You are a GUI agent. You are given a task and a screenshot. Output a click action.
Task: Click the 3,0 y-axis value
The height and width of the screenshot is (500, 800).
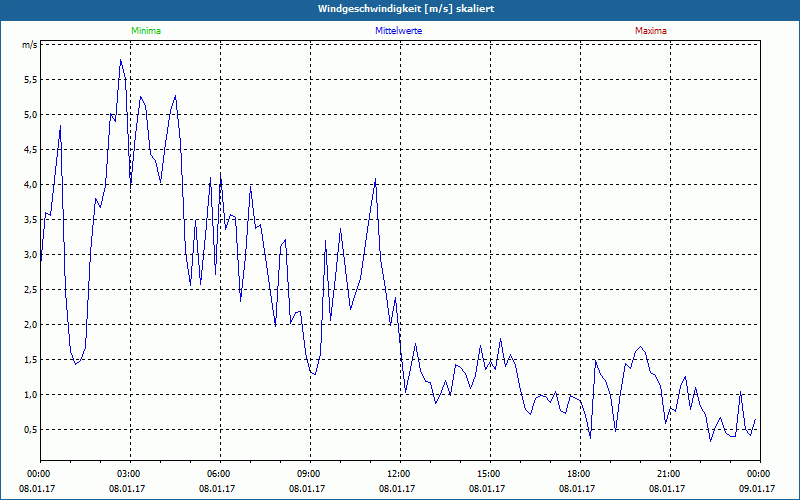point(31,255)
